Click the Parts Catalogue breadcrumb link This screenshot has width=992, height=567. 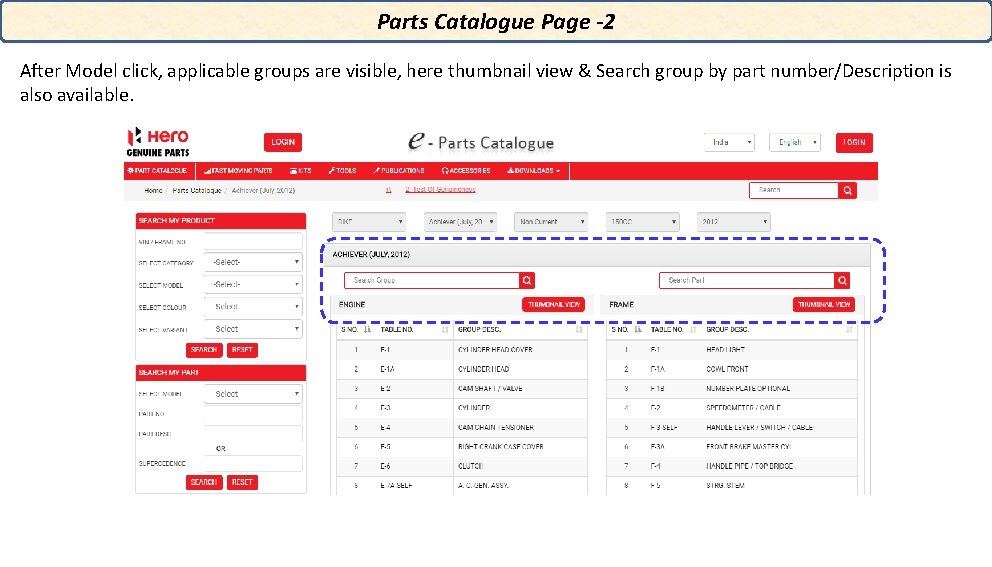click(197, 190)
